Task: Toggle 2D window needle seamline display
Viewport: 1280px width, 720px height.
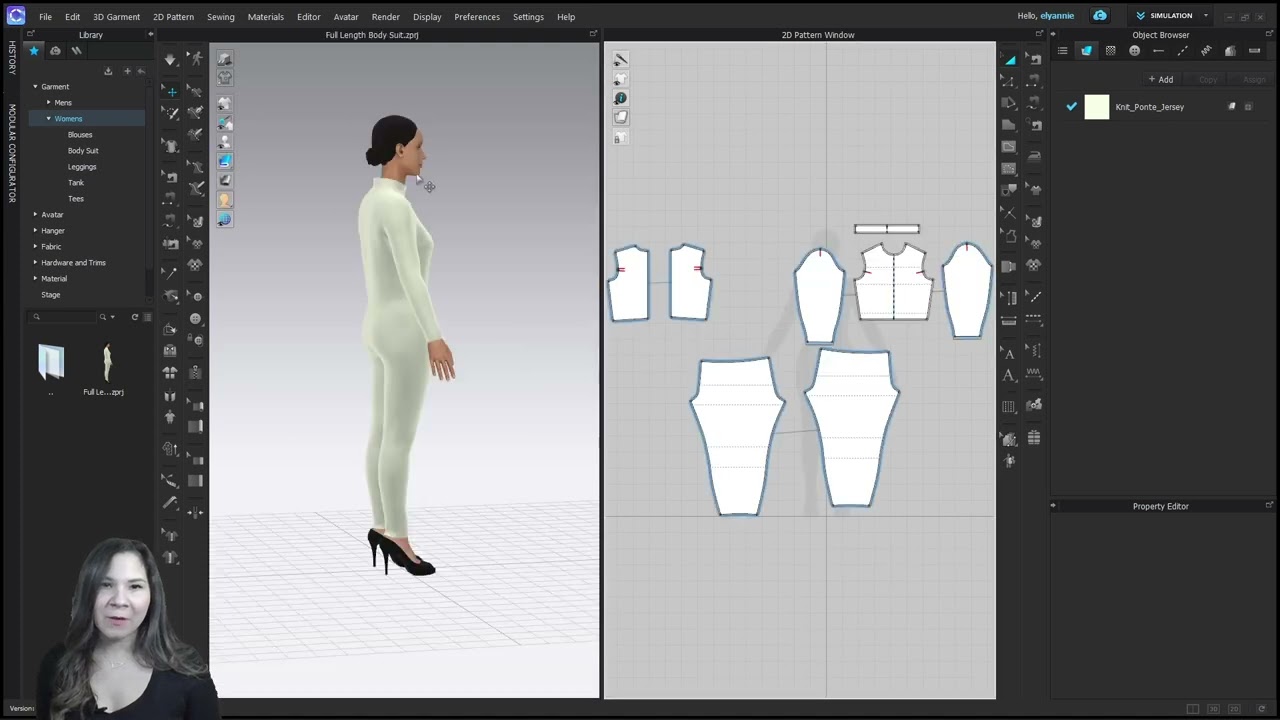Action: [x=620, y=60]
